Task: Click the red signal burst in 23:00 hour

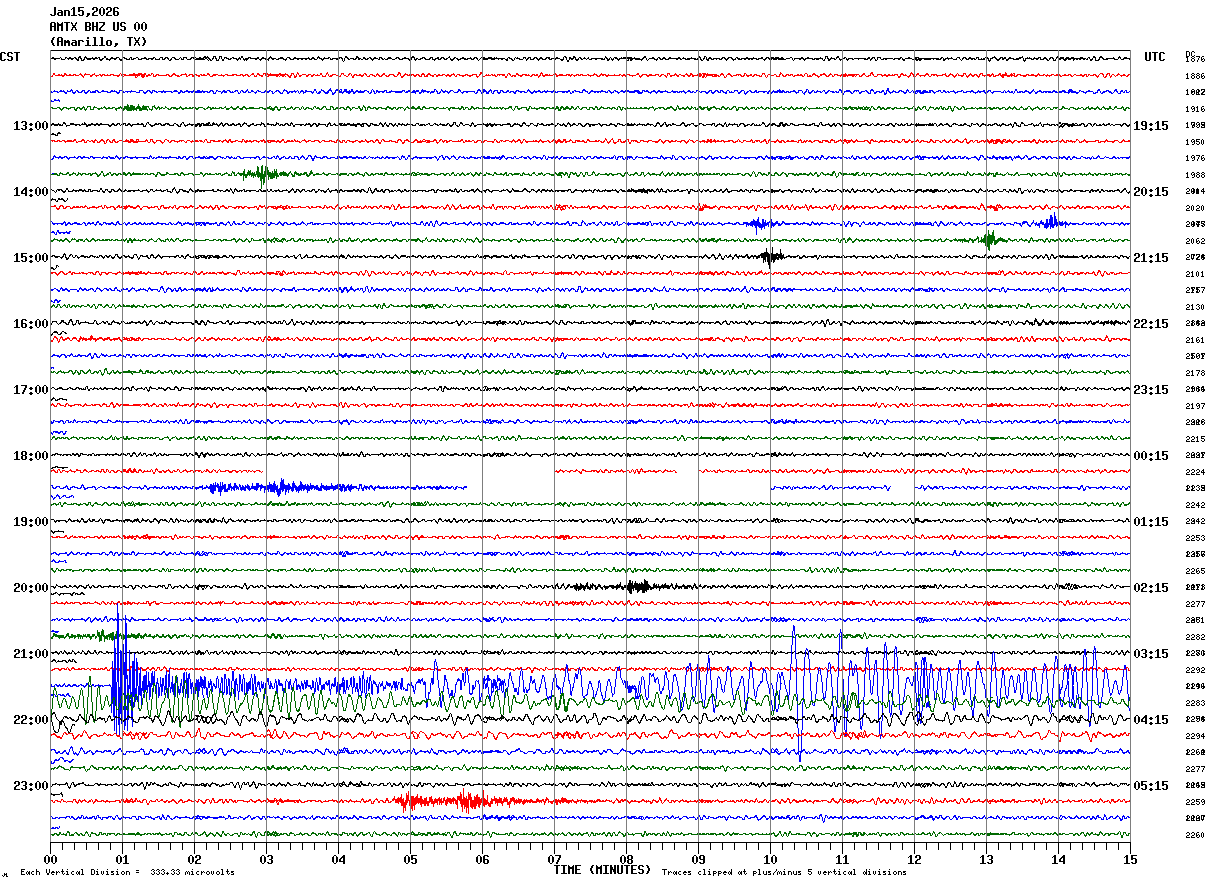Action: pos(465,801)
